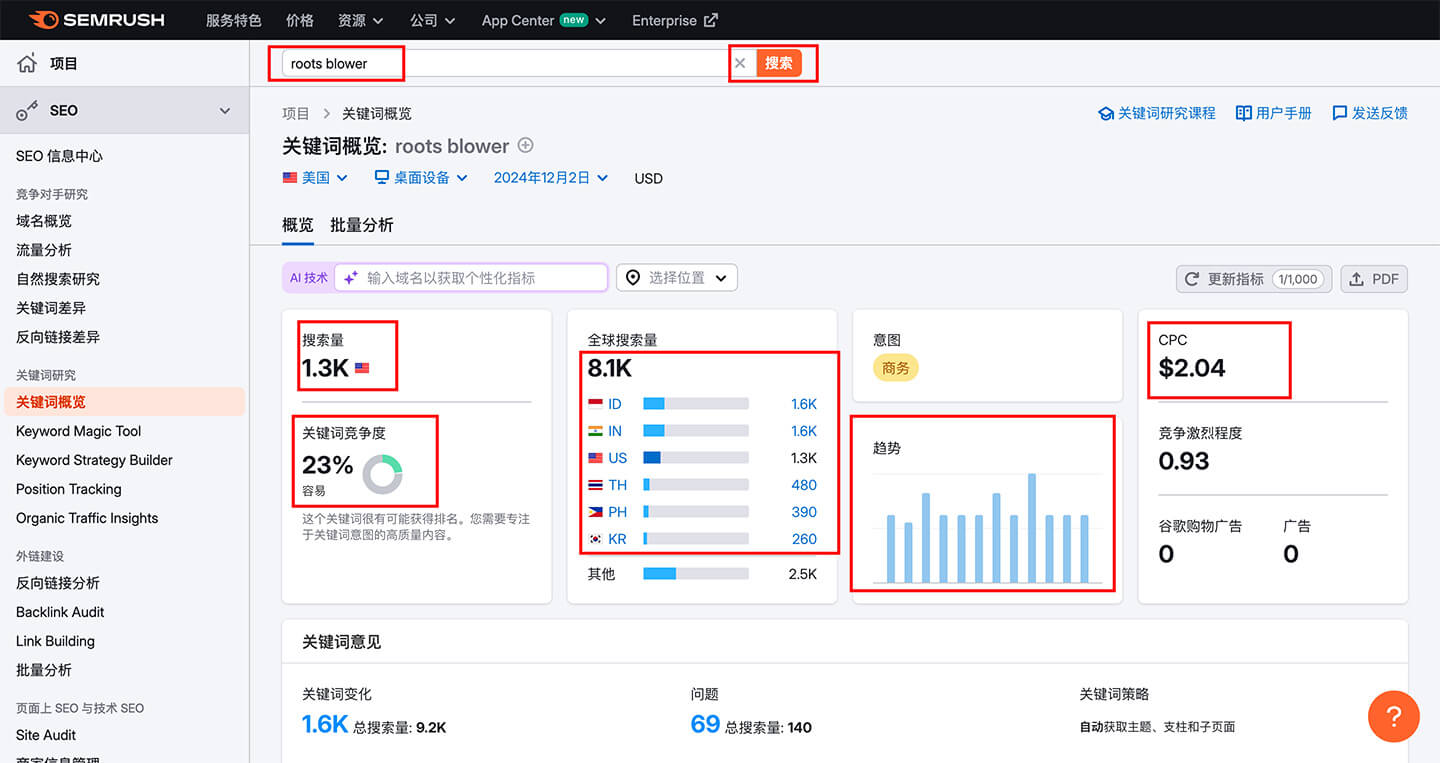
Task: Click the 更新指标 button
Action: click(1254, 279)
